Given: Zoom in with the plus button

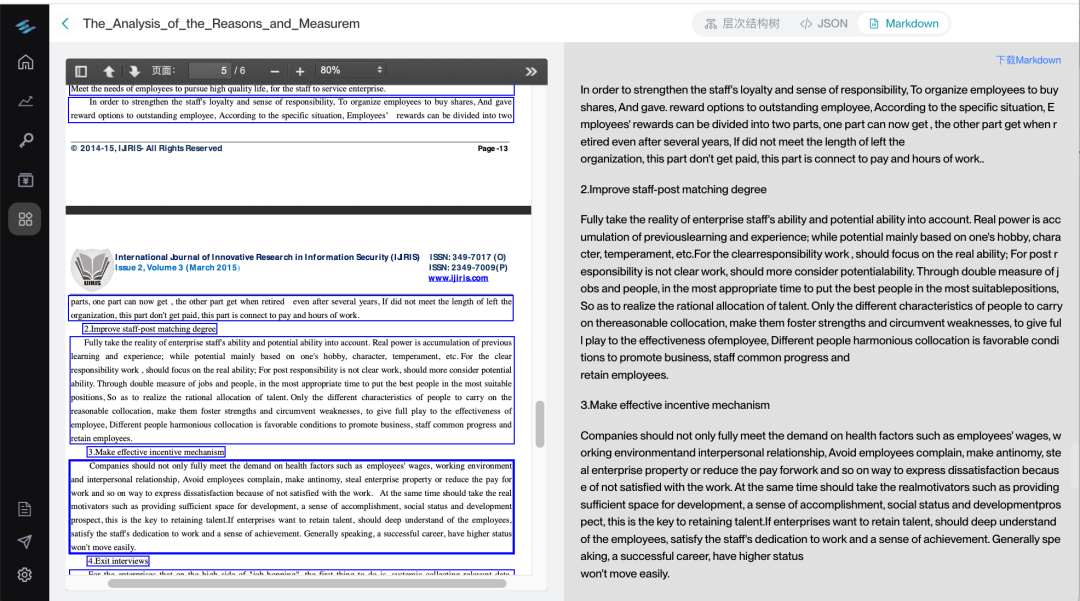Looking at the screenshot, I should click(x=300, y=71).
